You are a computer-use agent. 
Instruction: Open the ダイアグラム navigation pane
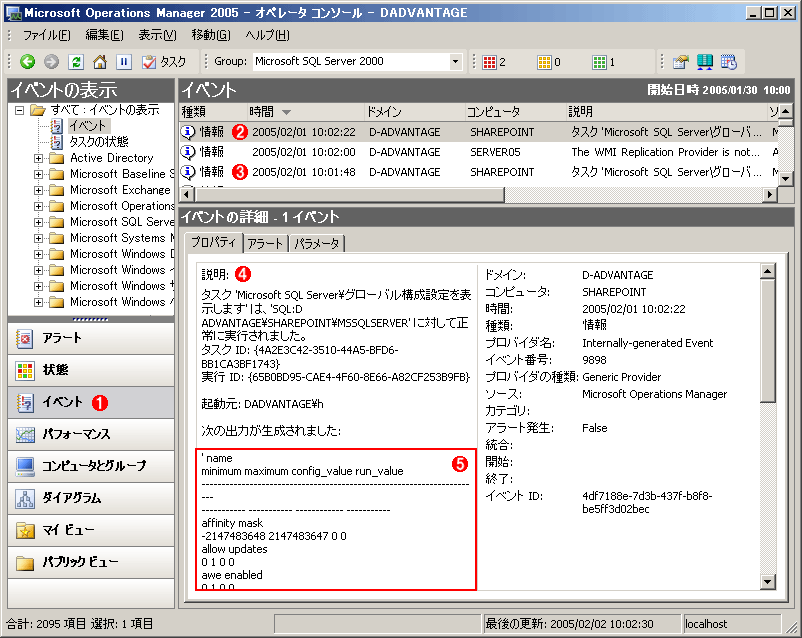point(91,498)
